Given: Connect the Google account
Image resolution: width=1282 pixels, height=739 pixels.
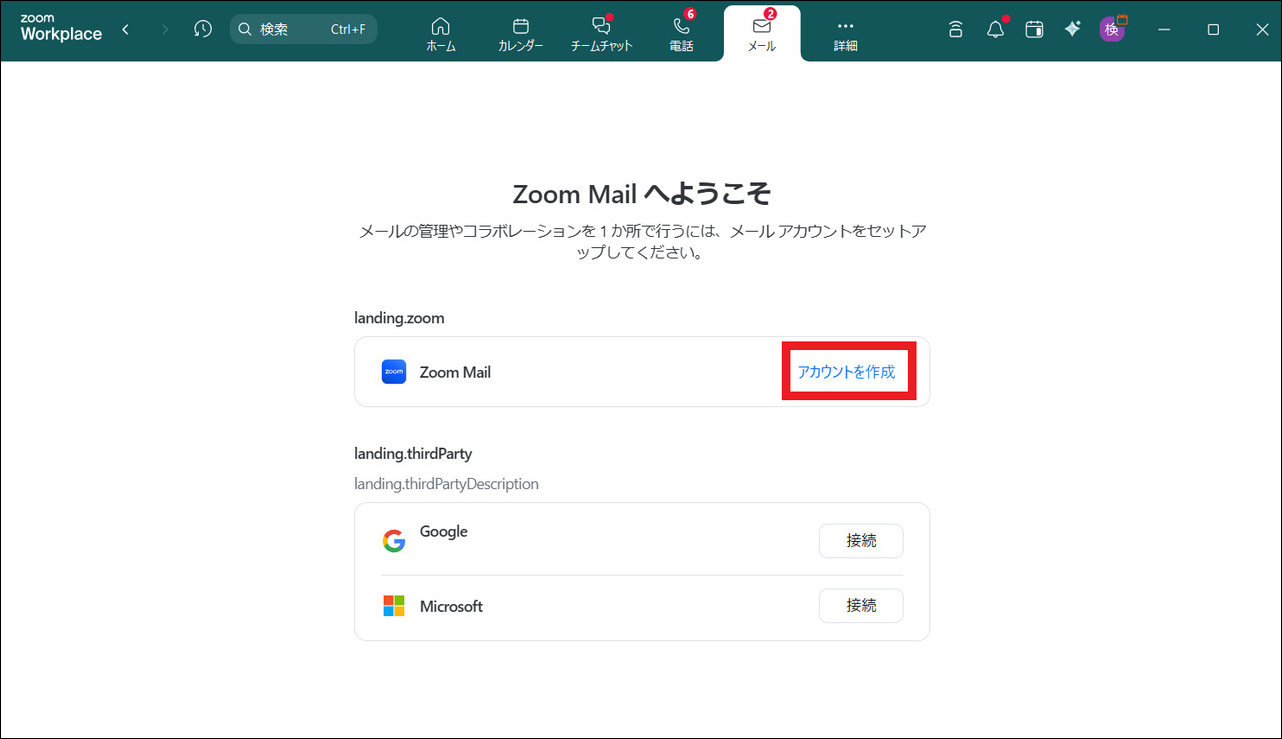Looking at the screenshot, I should click(x=861, y=541).
